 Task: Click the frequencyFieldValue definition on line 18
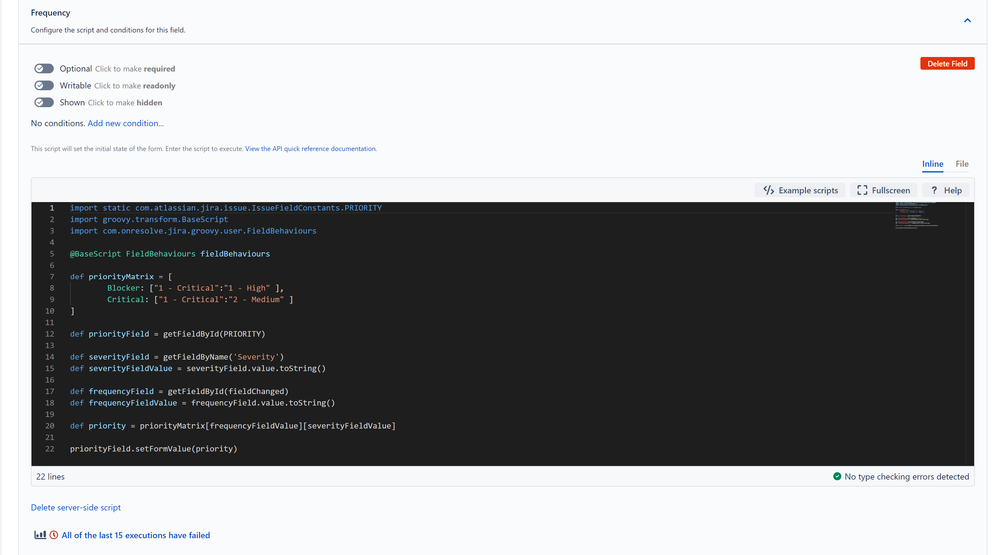point(202,403)
